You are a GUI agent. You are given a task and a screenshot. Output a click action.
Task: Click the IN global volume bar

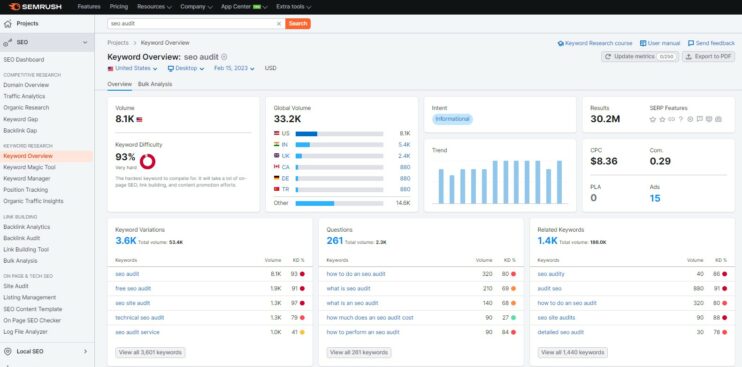tap(339, 145)
